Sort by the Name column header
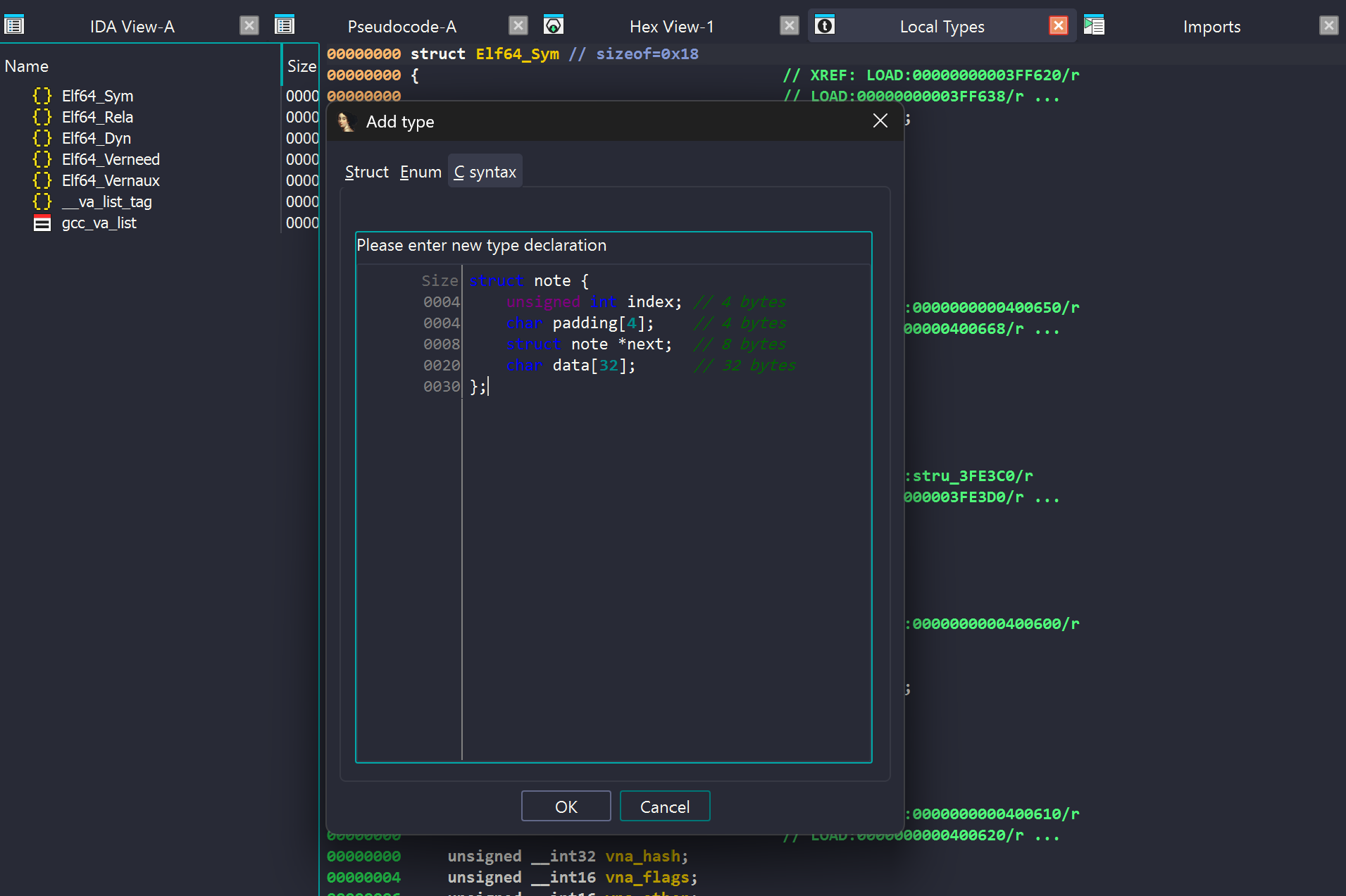The width and height of the screenshot is (1346, 896). (27, 66)
